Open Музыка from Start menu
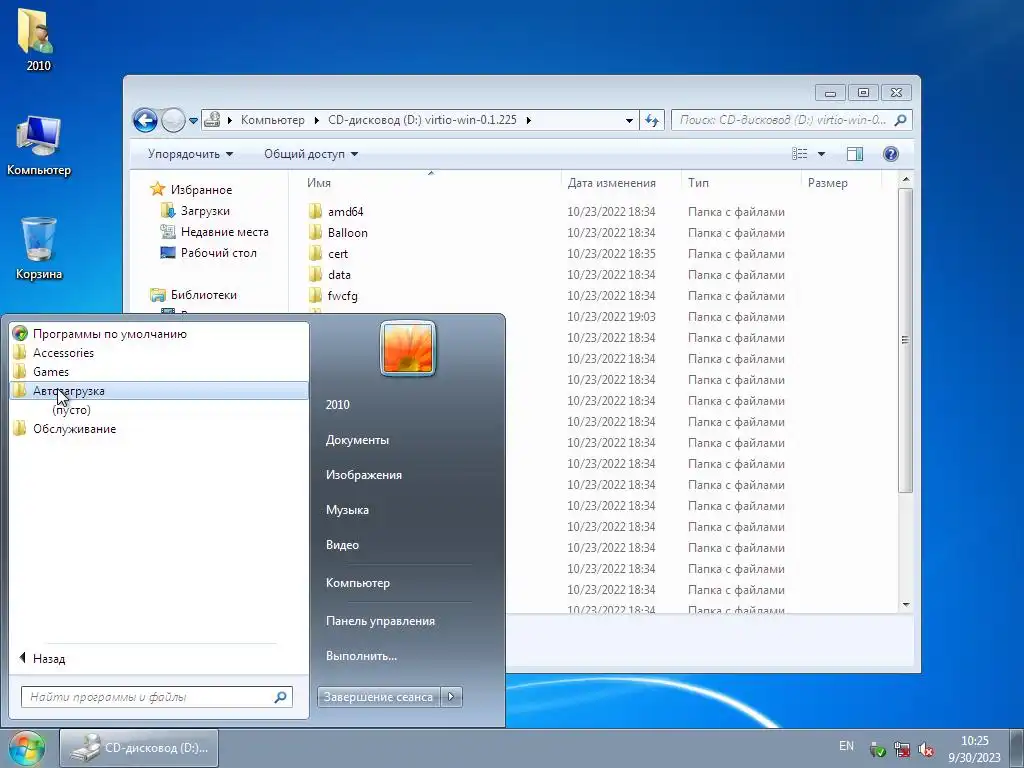1024x768 pixels. (347, 509)
